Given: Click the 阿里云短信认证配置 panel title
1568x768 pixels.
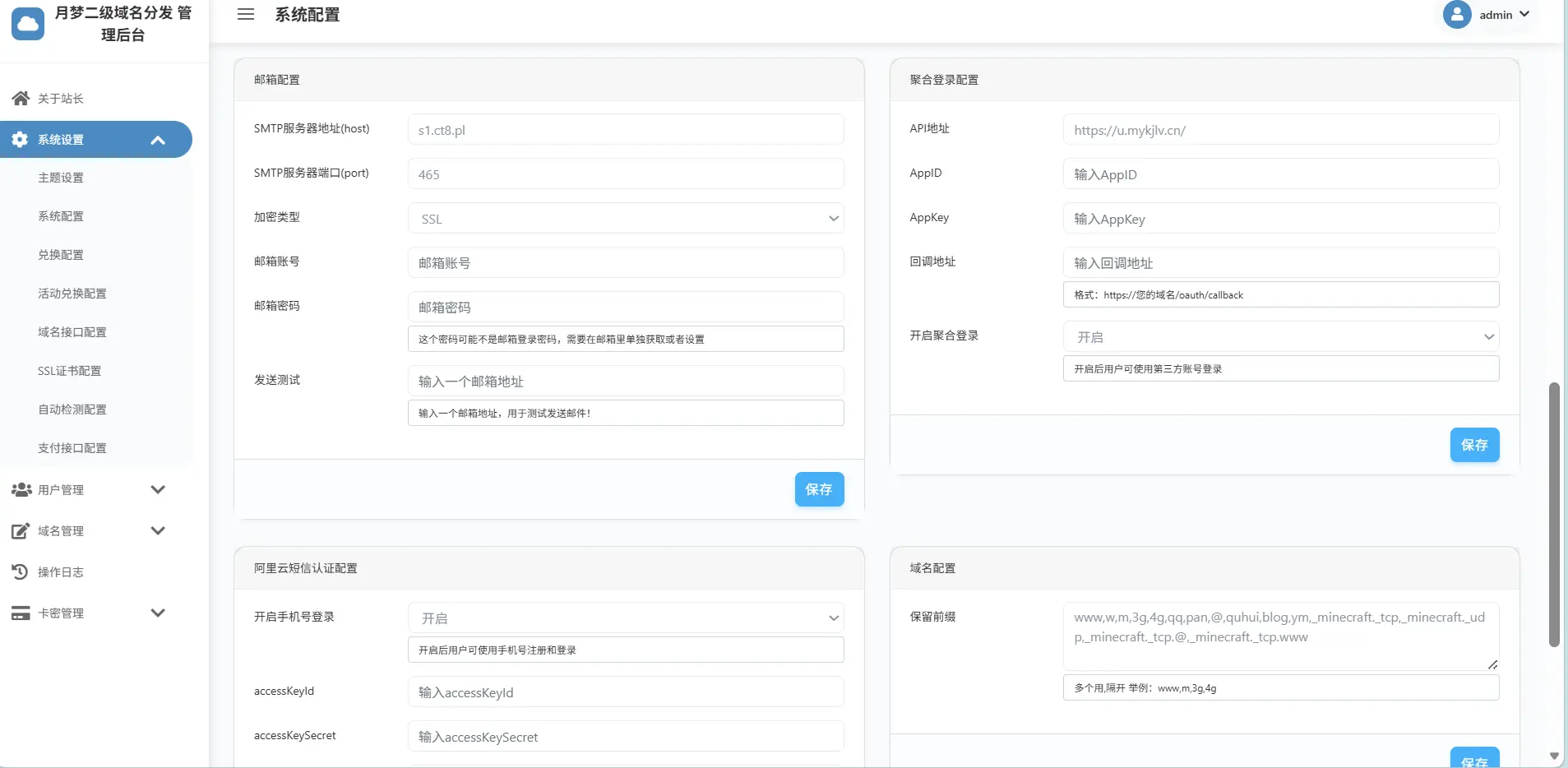Looking at the screenshot, I should point(306,568).
